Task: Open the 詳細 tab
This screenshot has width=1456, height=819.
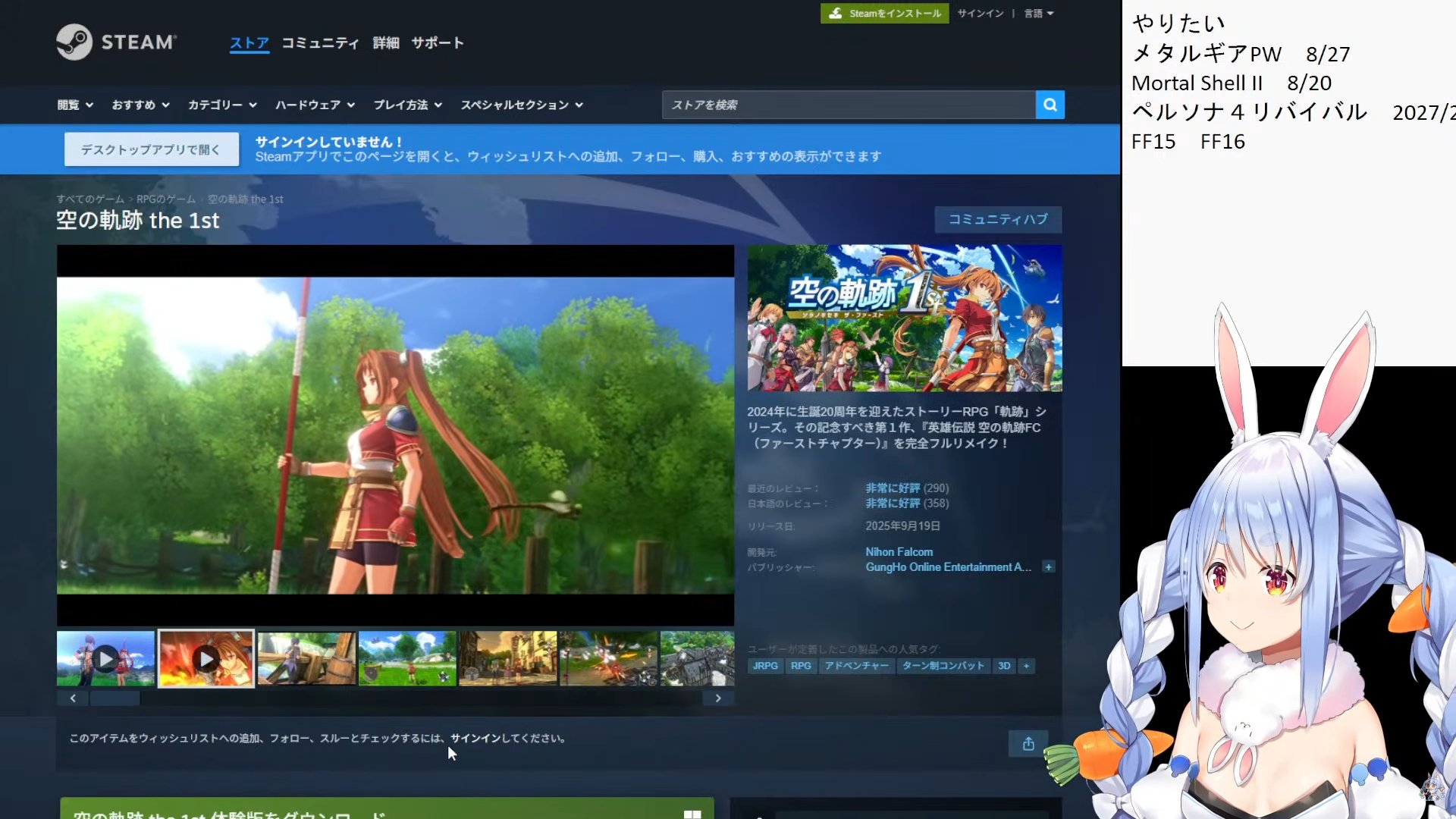Action: click(386, 43)
